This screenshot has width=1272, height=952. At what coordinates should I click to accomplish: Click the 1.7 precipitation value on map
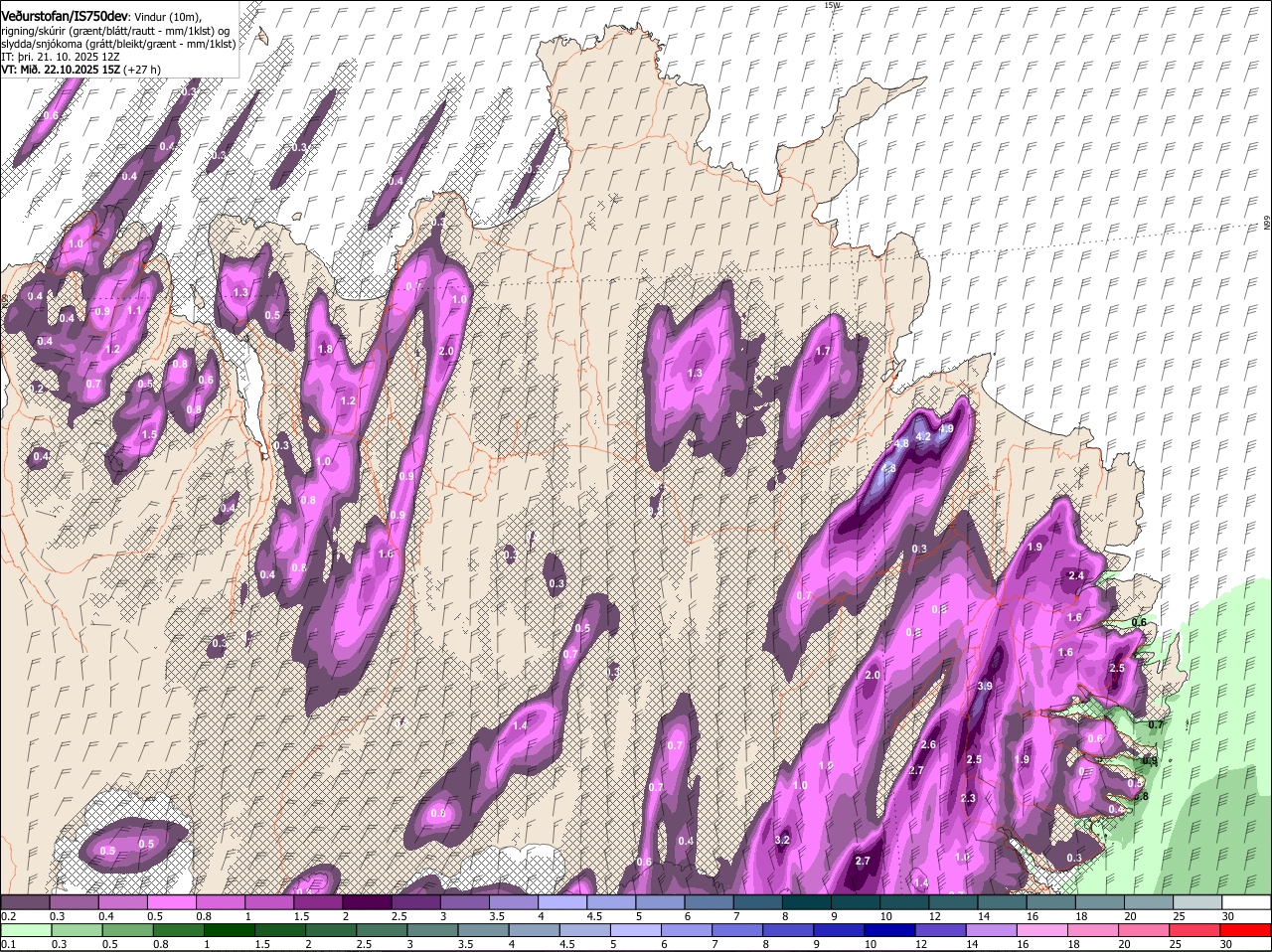pyautogui.click(x=823, y=351)
